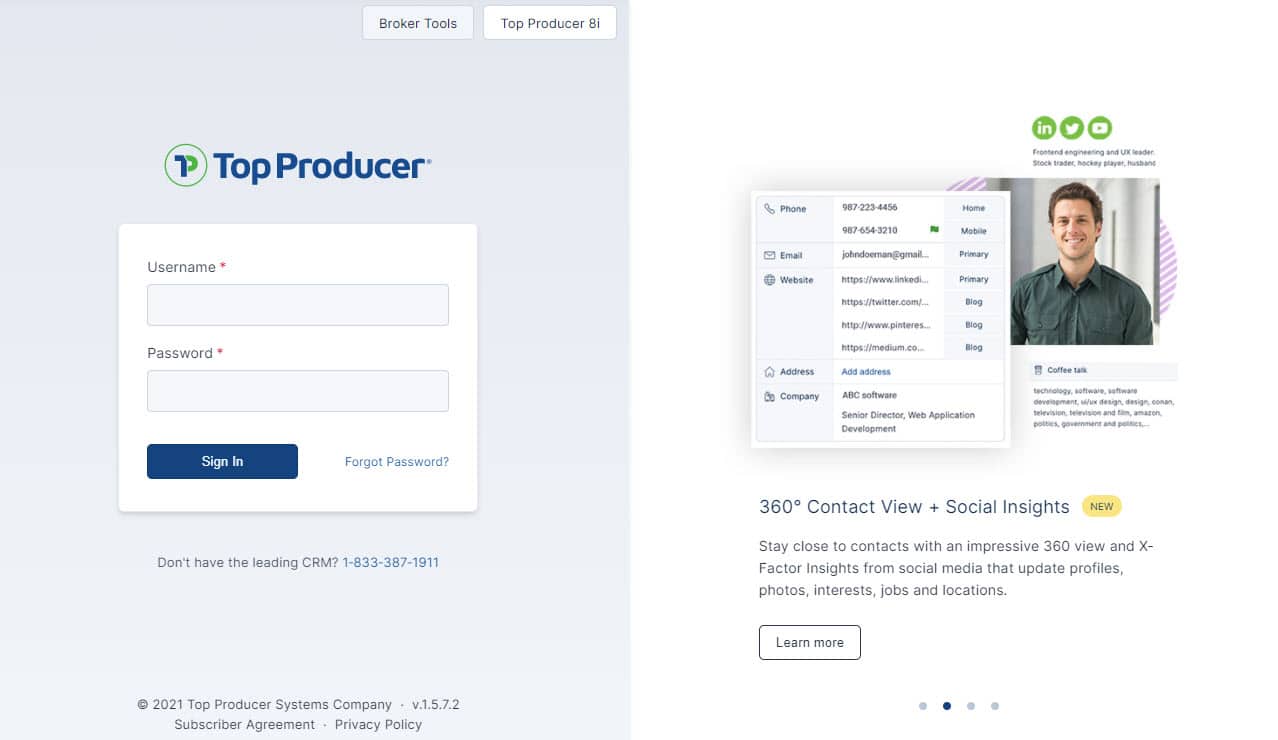
Task: Click the email envelope icon in contact card
Action: pos(769,255)
